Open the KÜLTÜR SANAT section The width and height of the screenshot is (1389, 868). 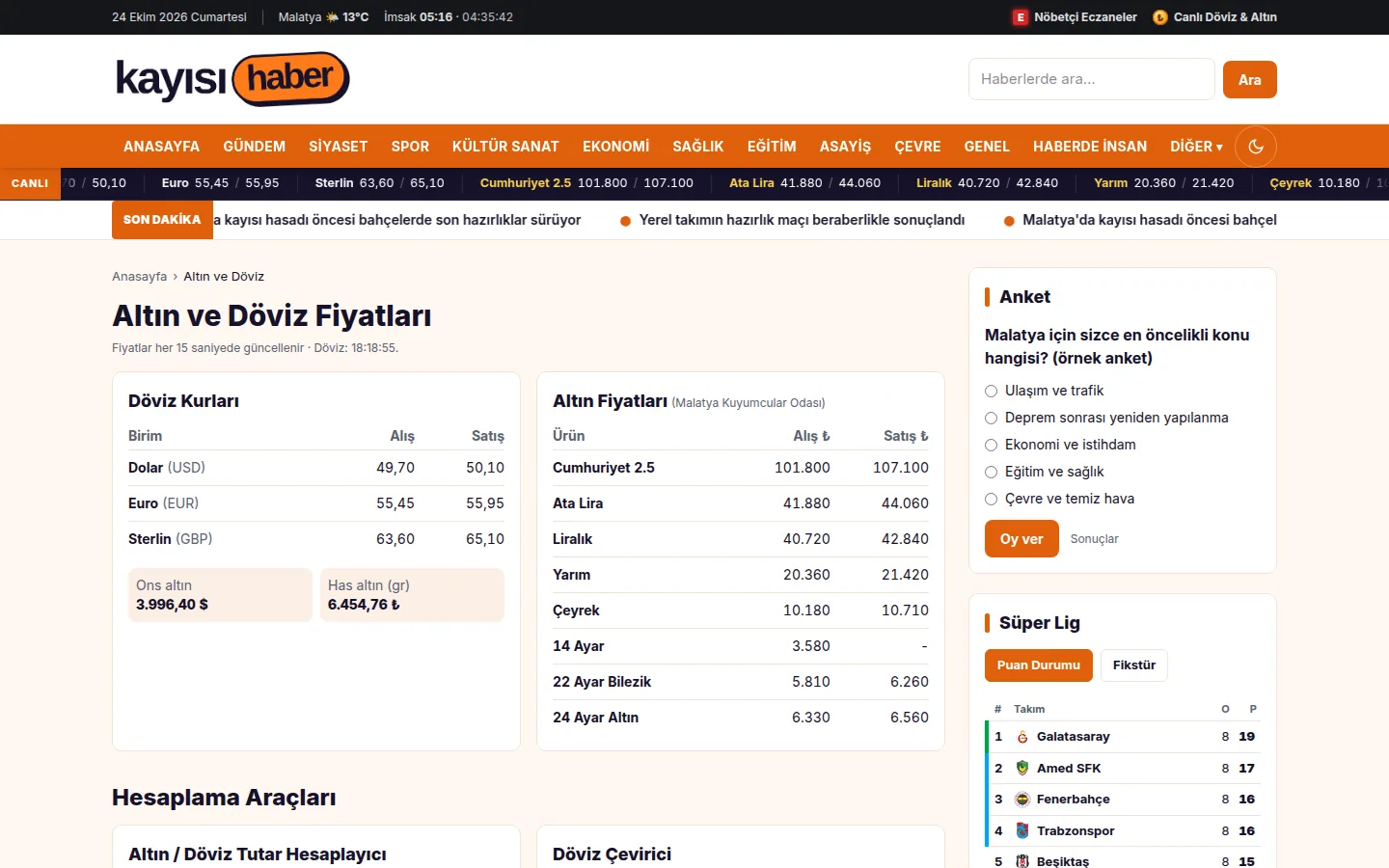point(505,147)
